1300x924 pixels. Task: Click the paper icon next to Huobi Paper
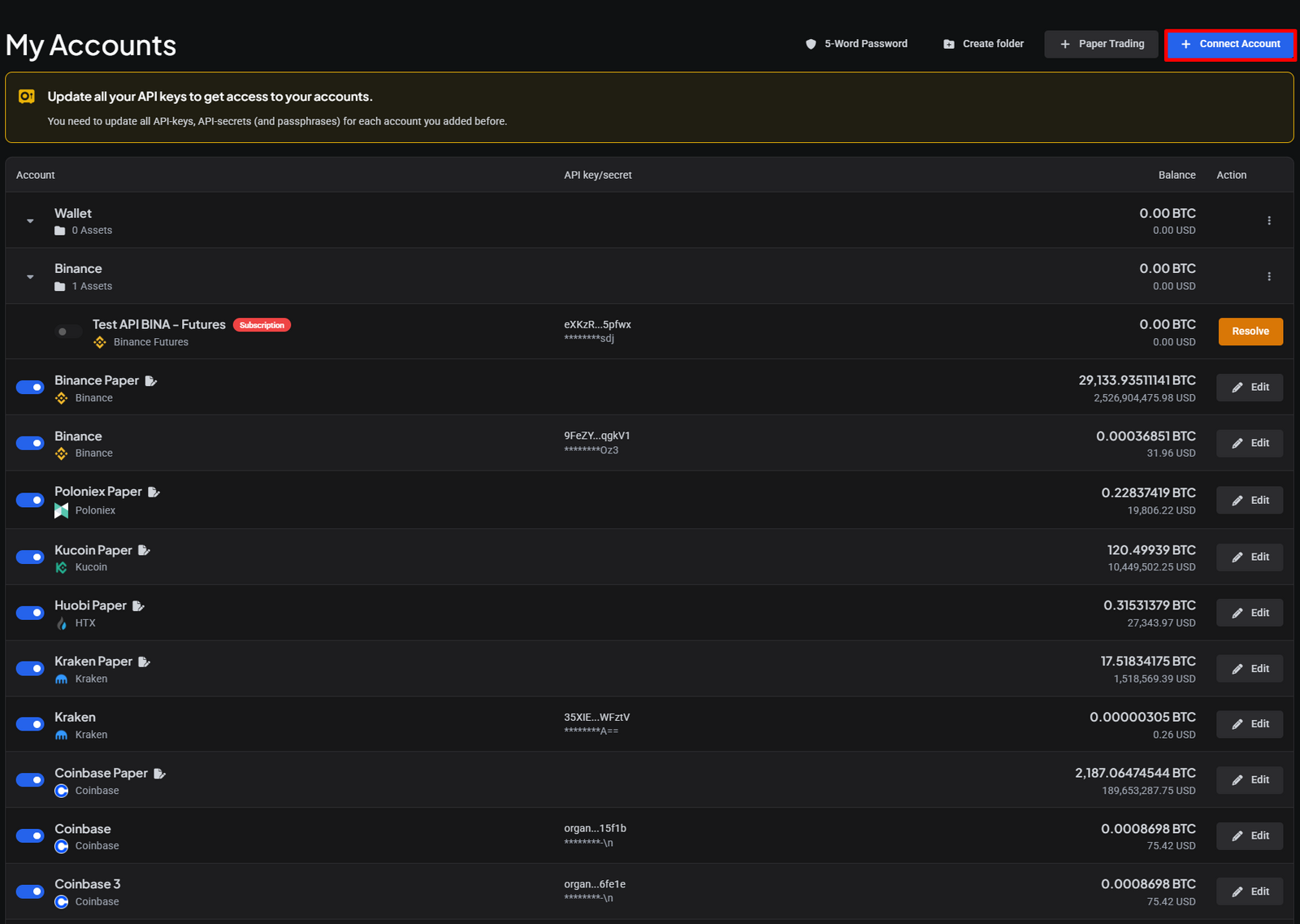pyautogui.click(x=138, y=605)
